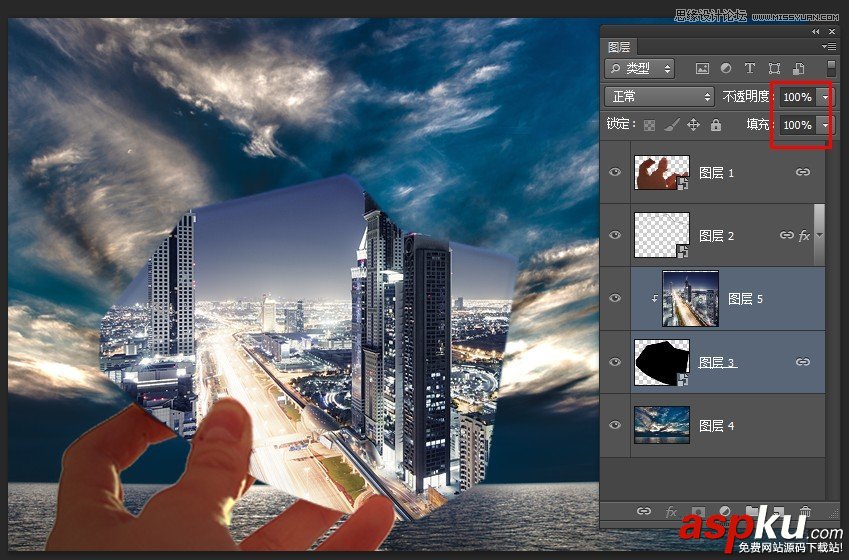Lock transparent pixels checkerboard icon
Image resolution: width=849 pixels, height=560 pixels.
click(649, 126)
